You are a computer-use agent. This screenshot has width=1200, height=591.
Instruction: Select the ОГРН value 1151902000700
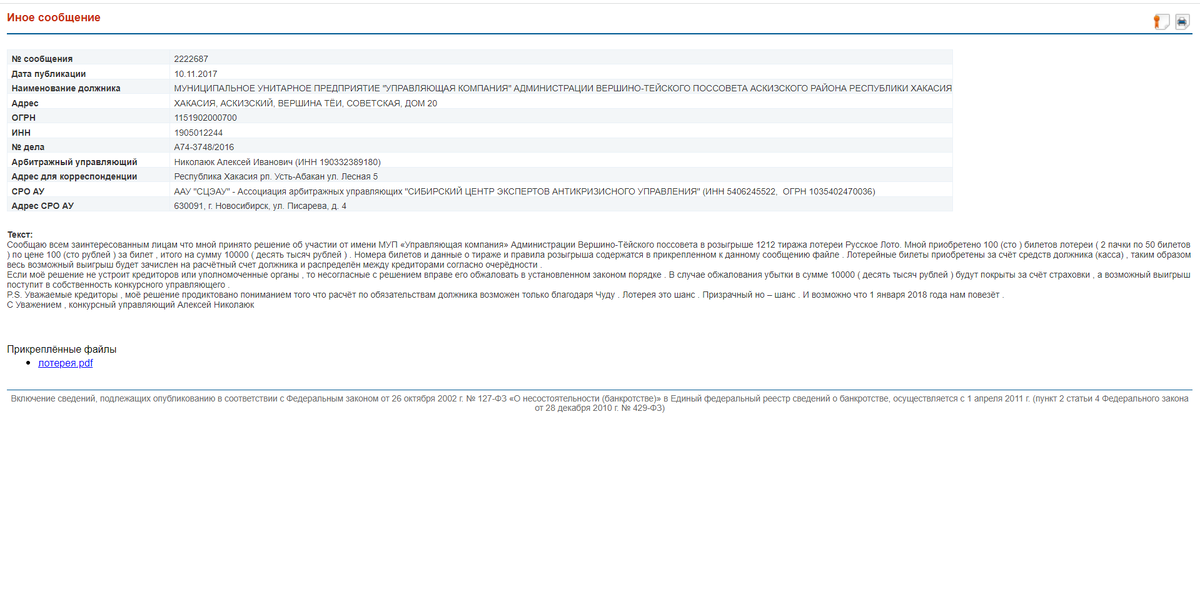click(x=205, y=118)
